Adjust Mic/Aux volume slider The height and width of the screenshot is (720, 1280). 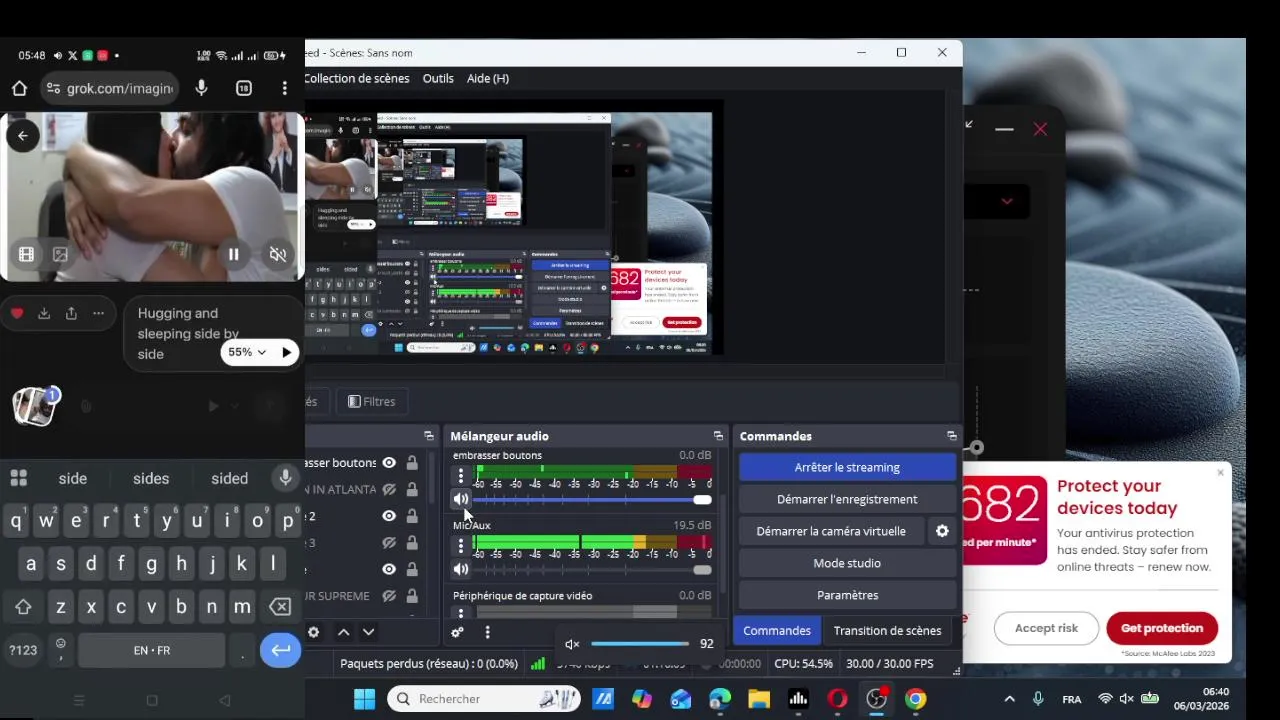pos(592,570)
